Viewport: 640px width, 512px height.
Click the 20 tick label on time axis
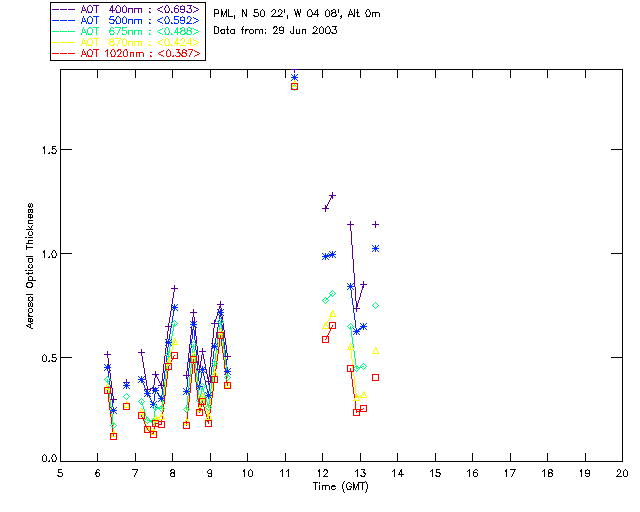622,474
